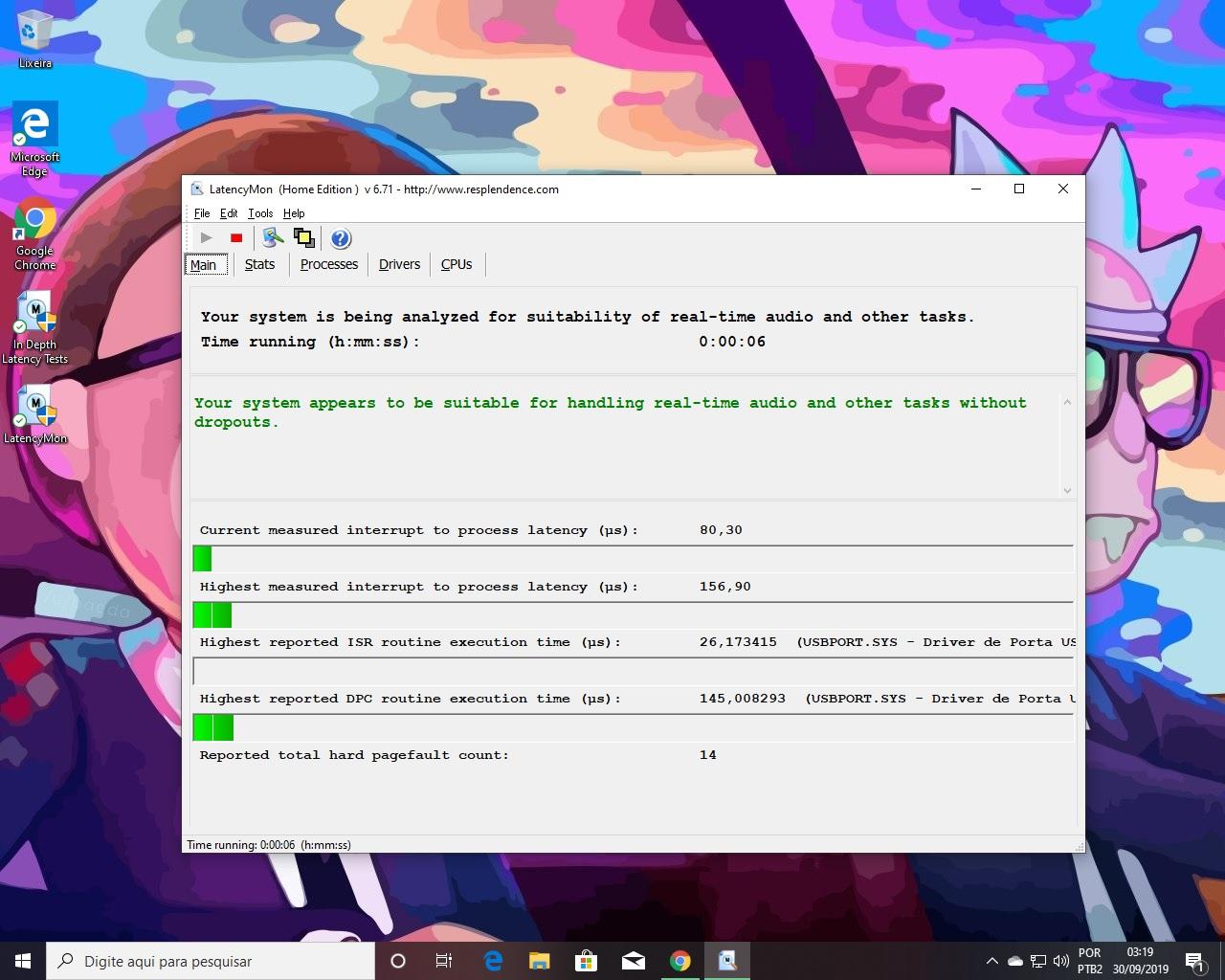This screenshot has height=980, width=1225.
Task: Switch to the Main tab
Action: (204, 265)
